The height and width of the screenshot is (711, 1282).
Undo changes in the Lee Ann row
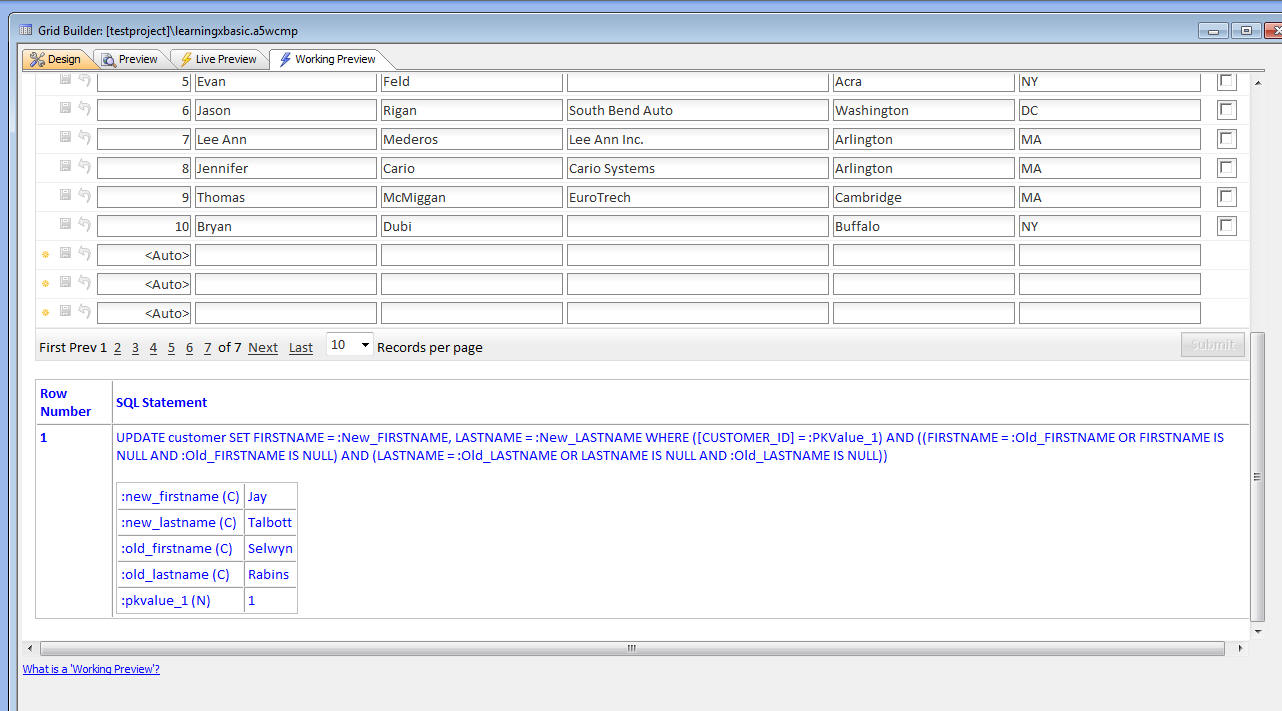(84, 137)
